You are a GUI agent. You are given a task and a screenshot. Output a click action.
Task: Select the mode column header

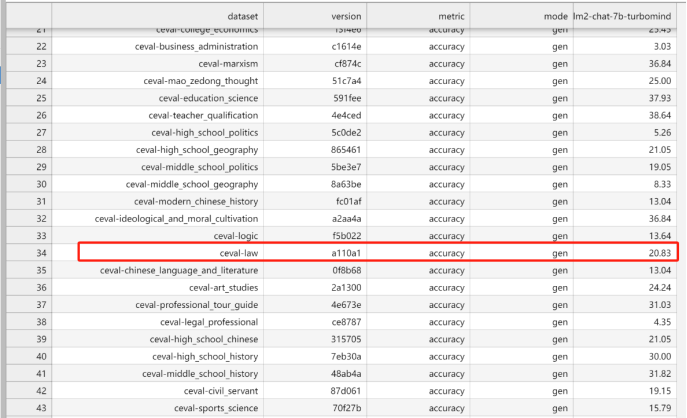pos(521,16)
